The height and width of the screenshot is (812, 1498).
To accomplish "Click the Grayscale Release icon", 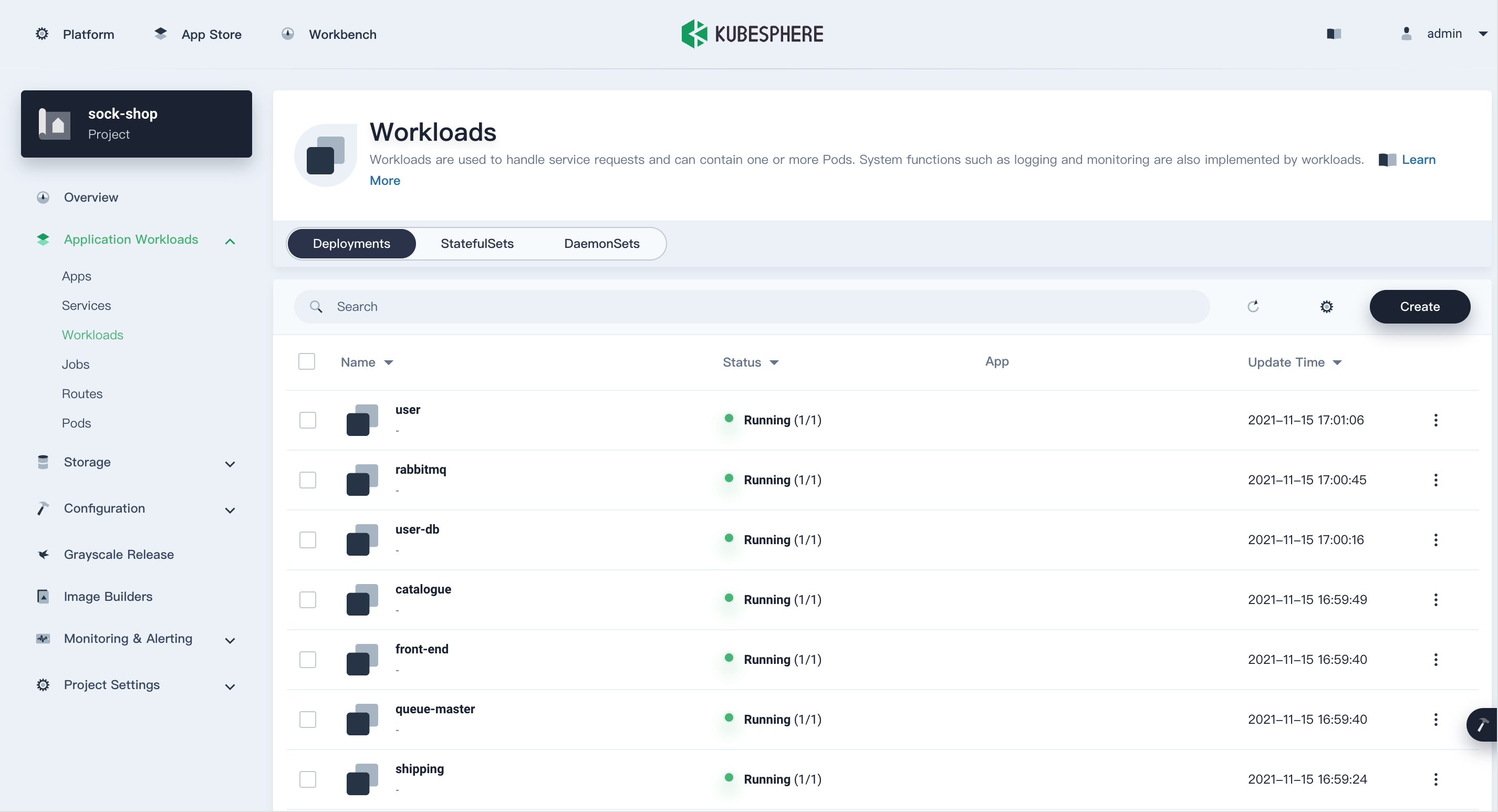I will [x=43, y=554].
